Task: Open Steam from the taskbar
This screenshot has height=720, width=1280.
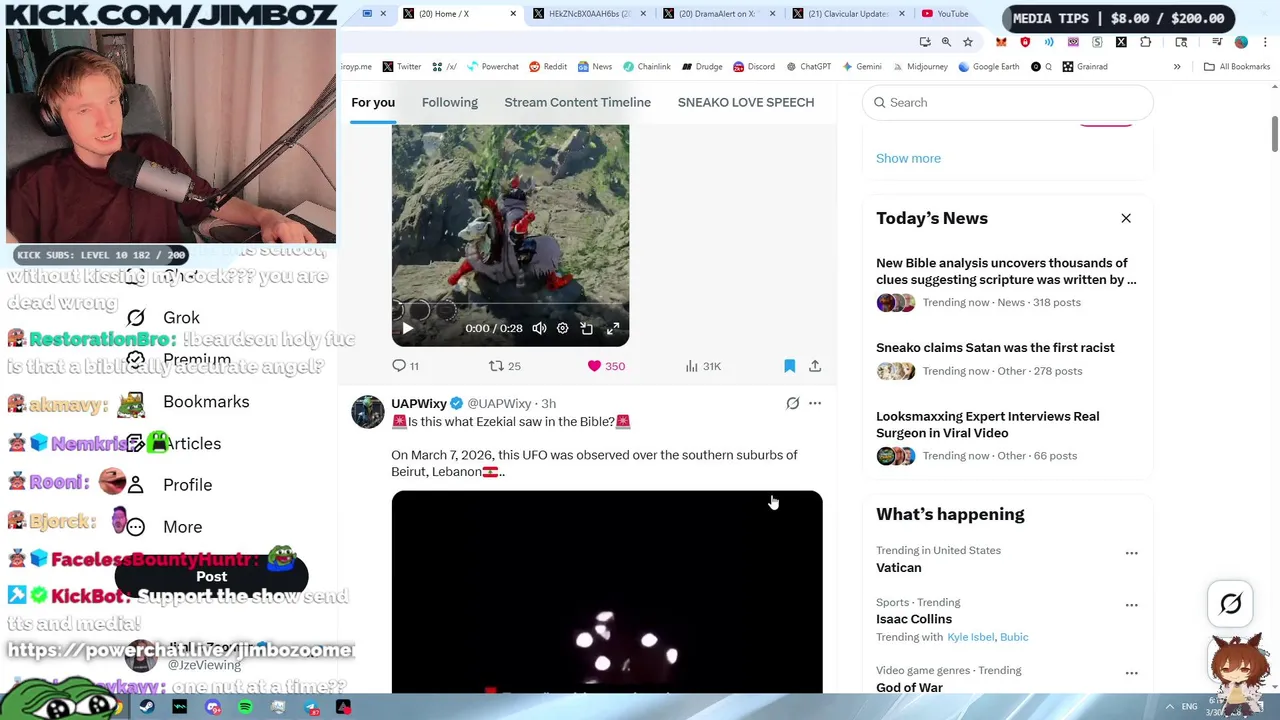Action: tap(147, 707)
